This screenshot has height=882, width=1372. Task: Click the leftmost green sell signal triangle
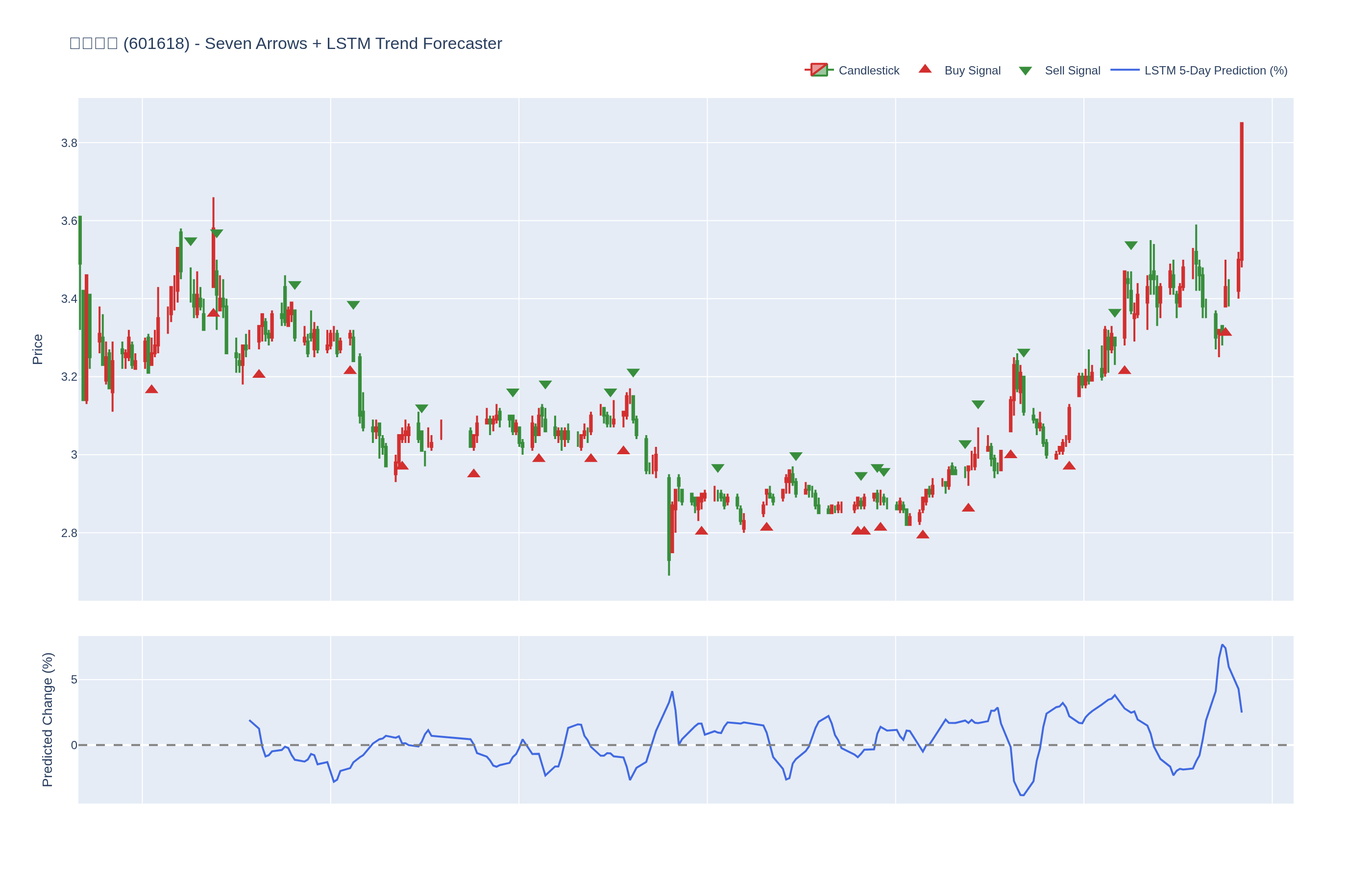191,241
